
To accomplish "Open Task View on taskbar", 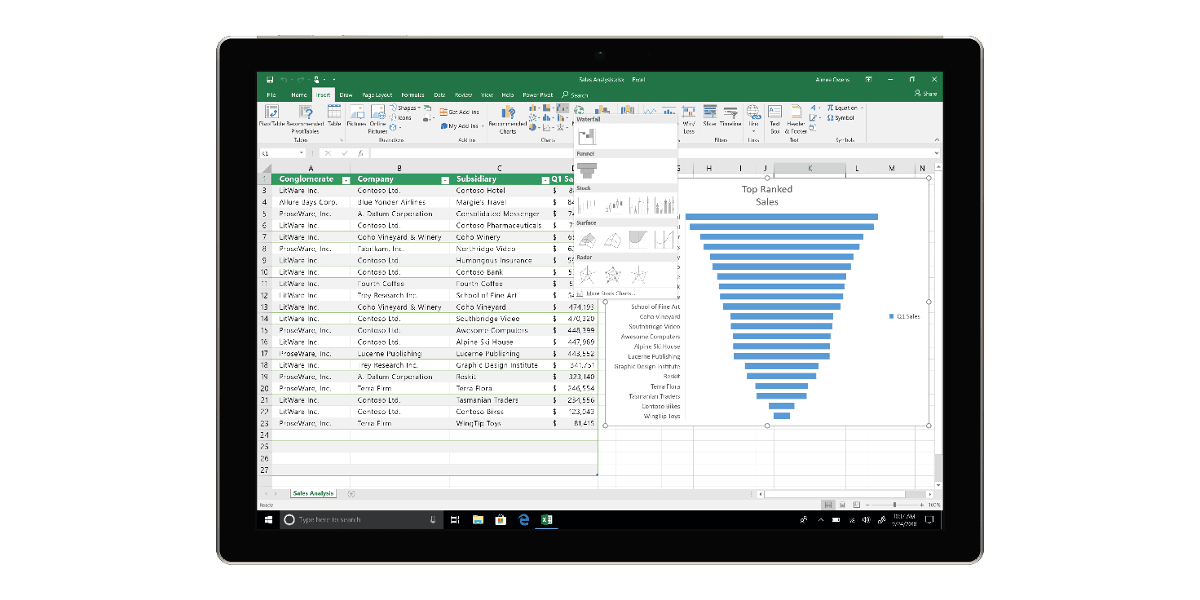I will pyautogui.click(x=455, y=520).
